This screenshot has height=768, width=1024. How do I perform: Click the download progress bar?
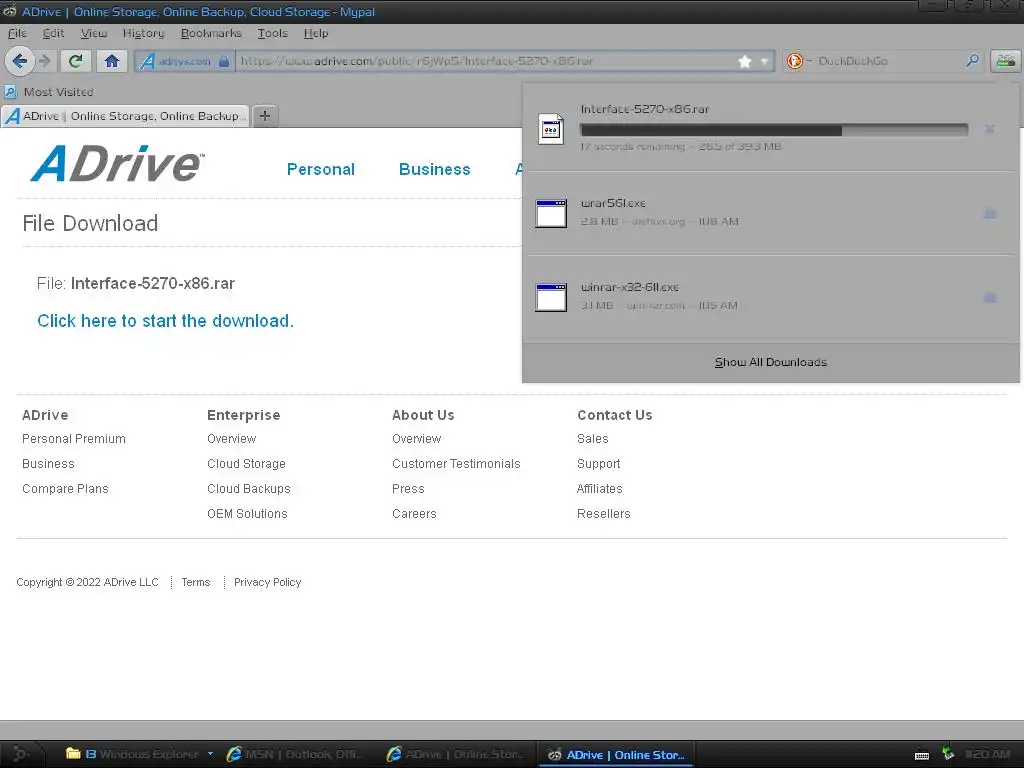[774, 130]
